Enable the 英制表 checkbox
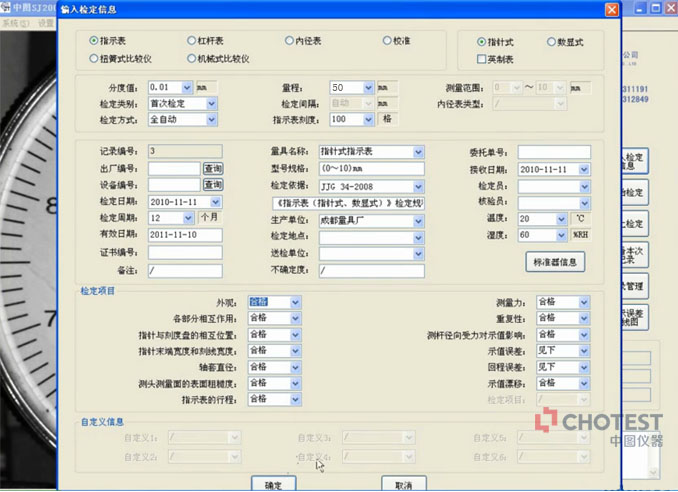Image resolution: width=678 pixels, height=492 pixels. point(482,59)
